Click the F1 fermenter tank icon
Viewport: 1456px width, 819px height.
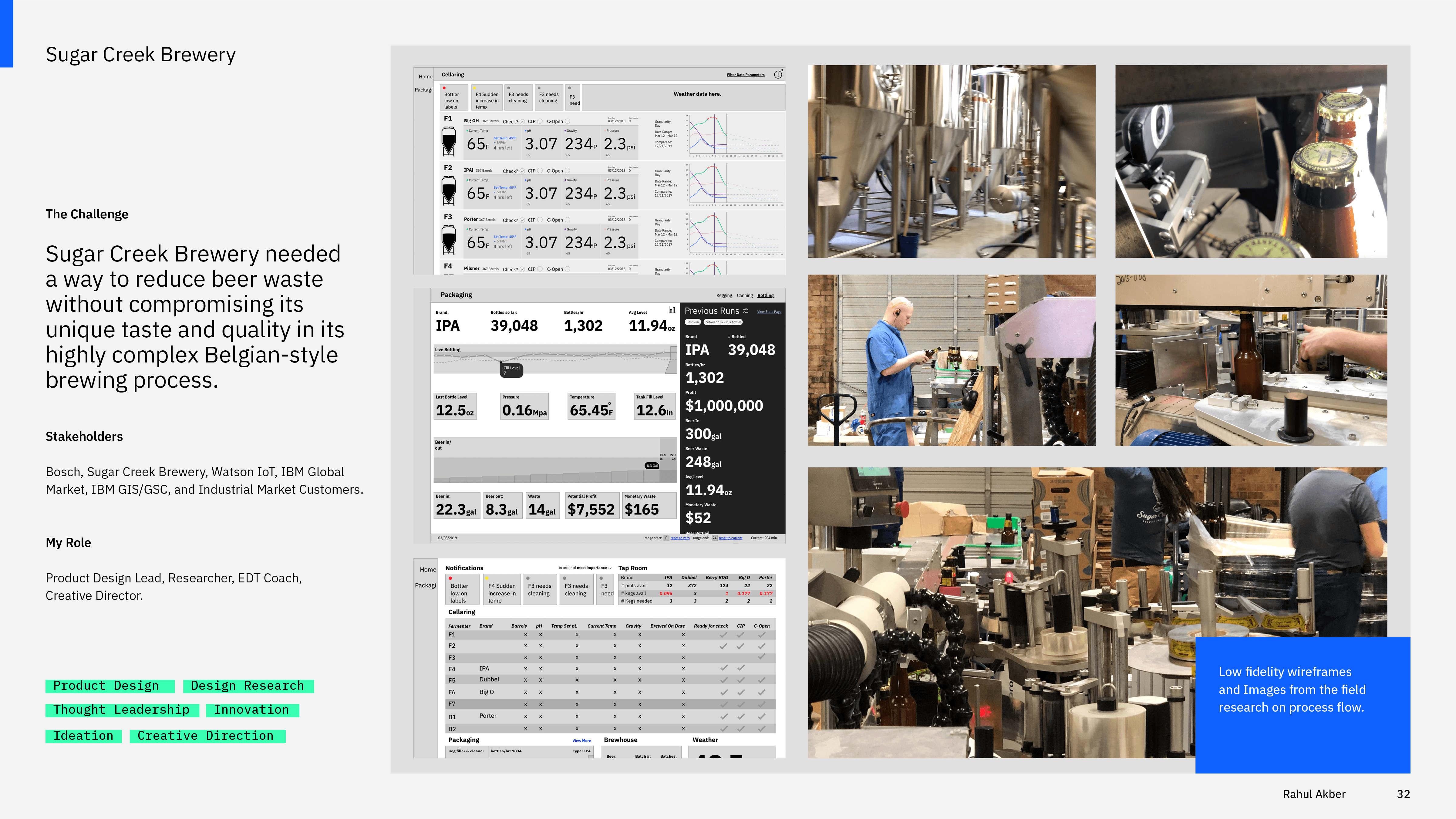coord(448,141)
